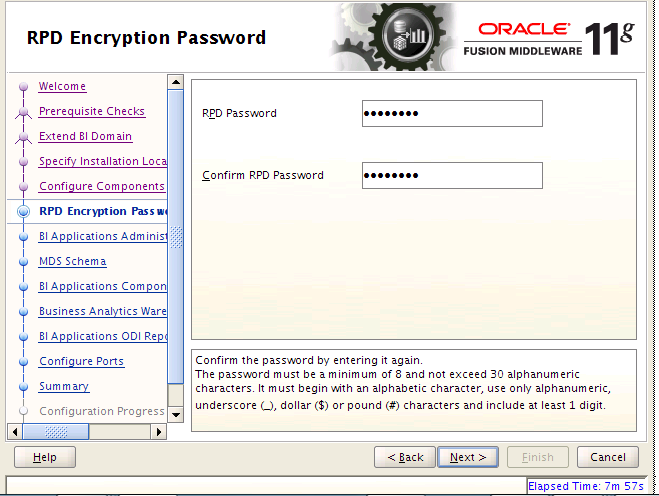Open Help for this installer page
This screenshot has width=659, height=496.
pyautogui.click(x=45, y=457)
